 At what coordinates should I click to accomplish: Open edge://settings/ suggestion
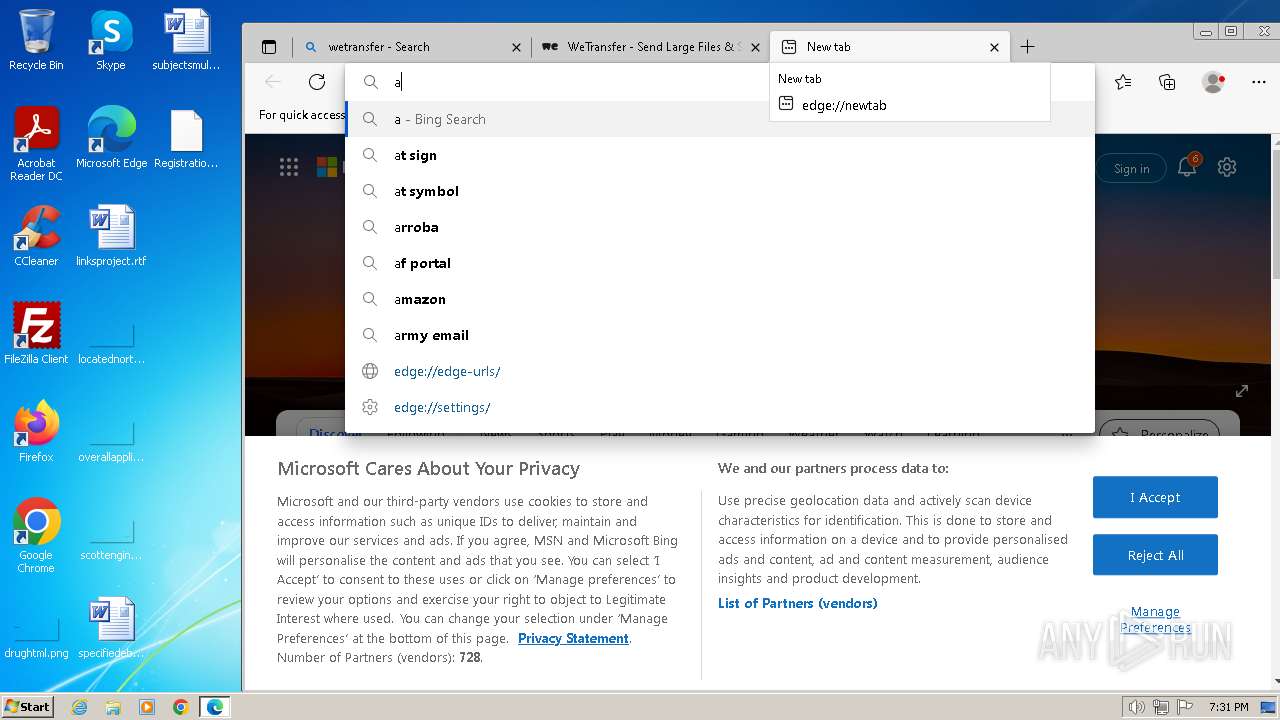click(x=720, y=407)
